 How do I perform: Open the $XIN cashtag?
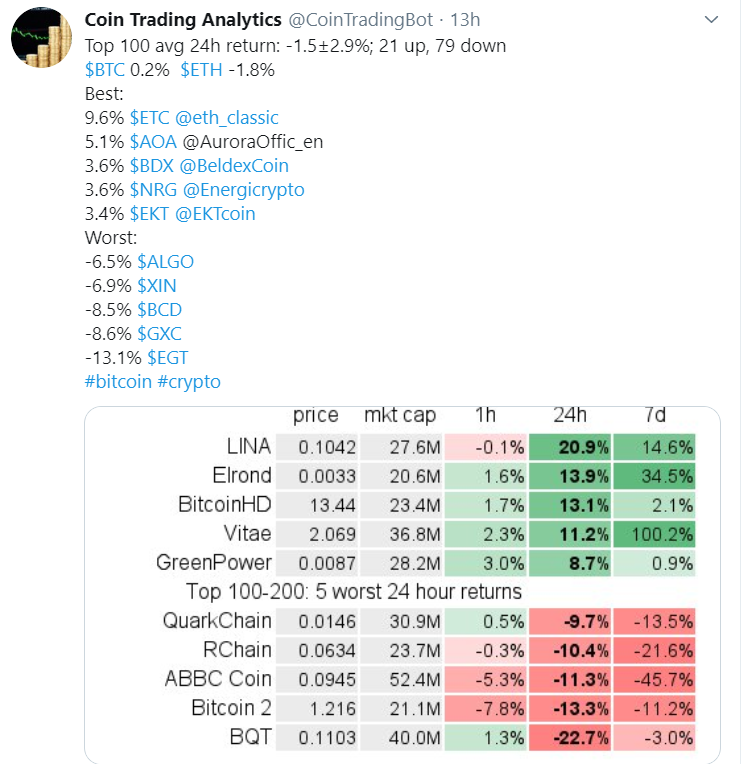[156, 286]
